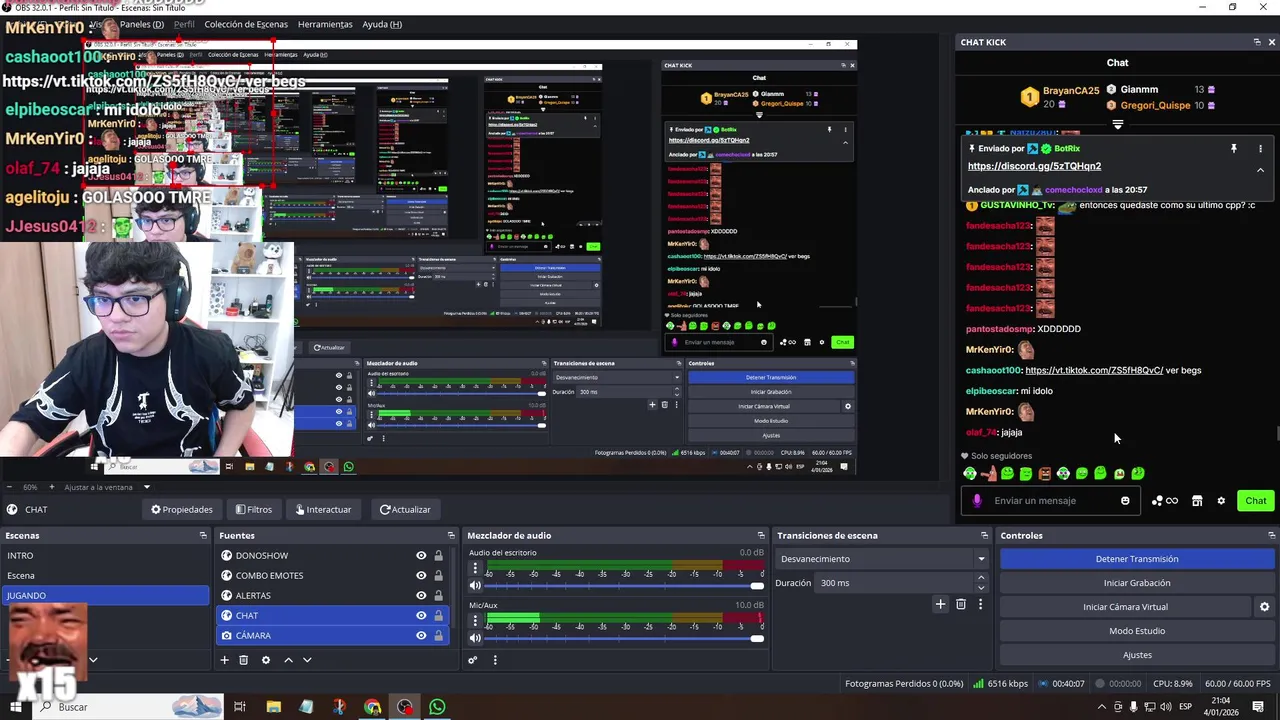Move the selected source up in Fuentes
Image resolution: width=1280 pixels, height=720 pixels.
point(288,660)
